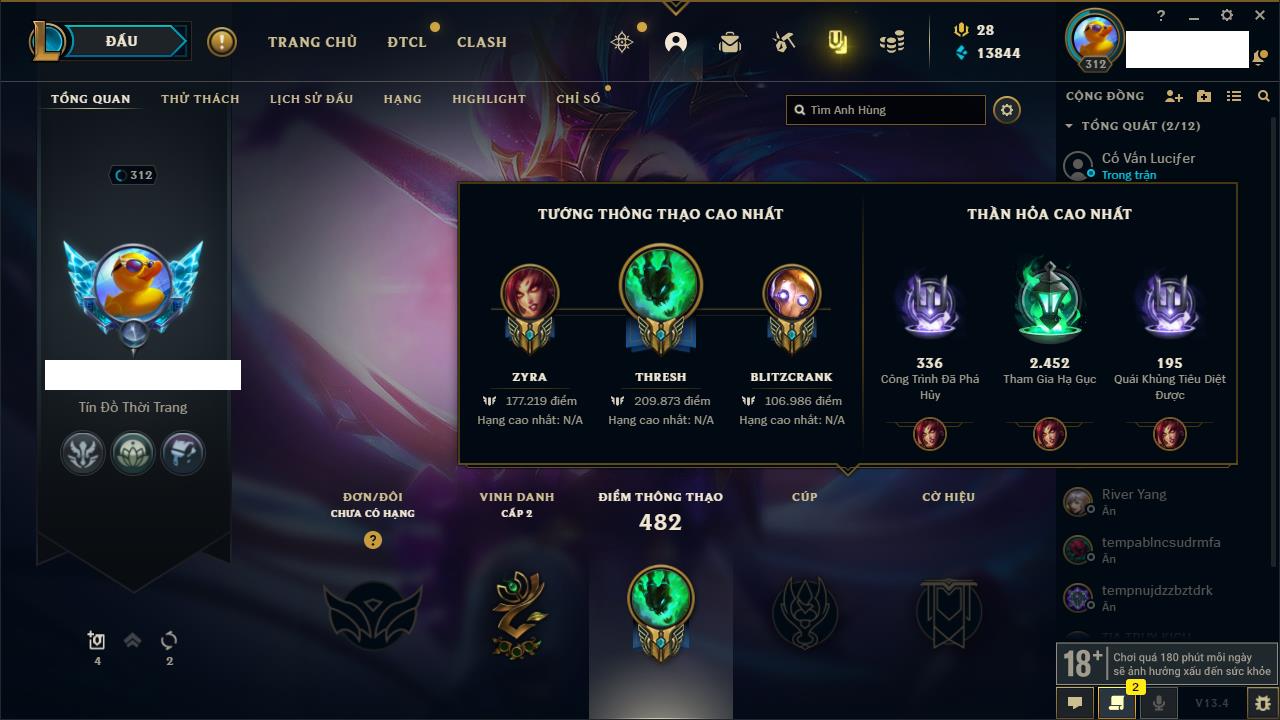Open the yellow mission alert icon
The image size is (1280, 720).
pos(222,42)
